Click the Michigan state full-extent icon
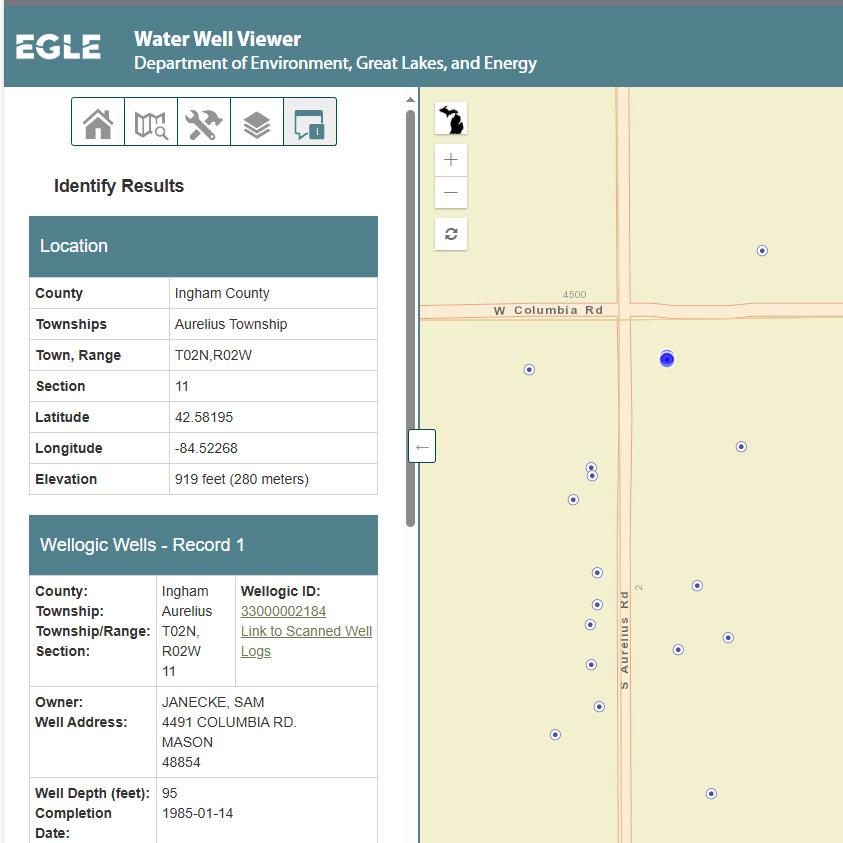843x843 pixels. [451, 119]
